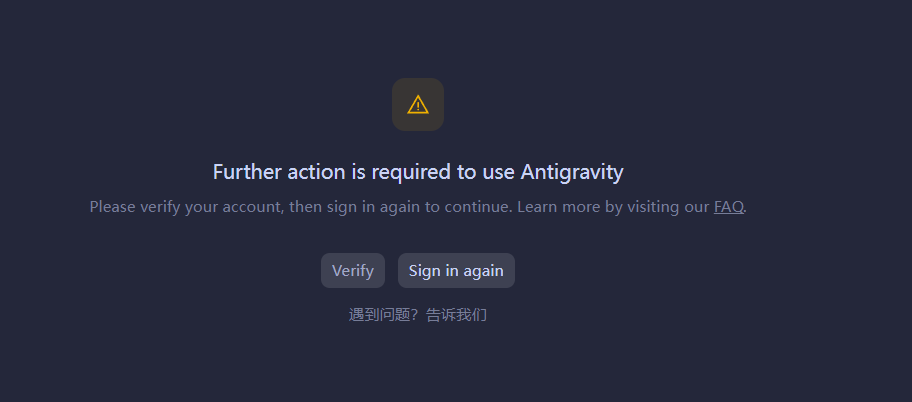The width and height of the screenshot is (912, 402).
Task: Choose the Verify option left of Sign in
Action: click(352, 271)
